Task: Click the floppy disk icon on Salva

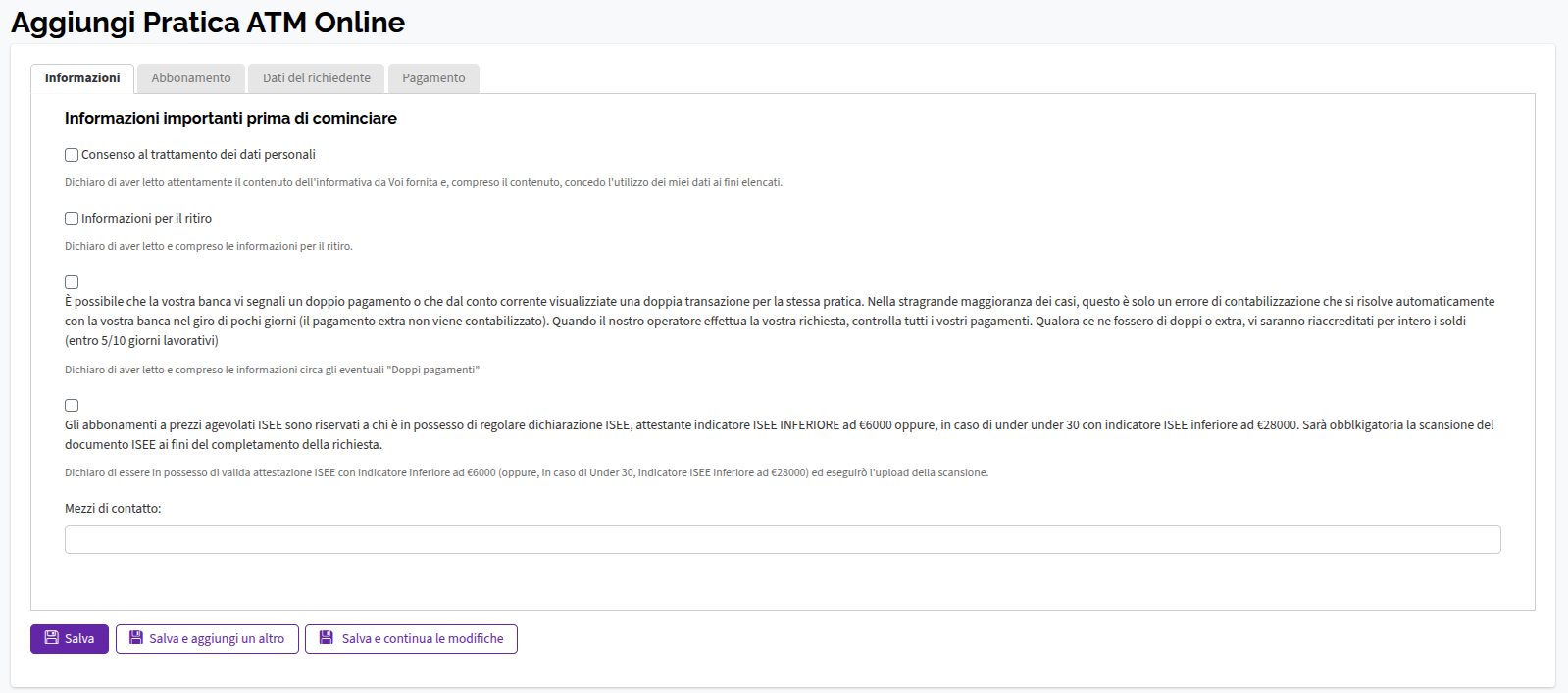Action: [x=52, y=638]
